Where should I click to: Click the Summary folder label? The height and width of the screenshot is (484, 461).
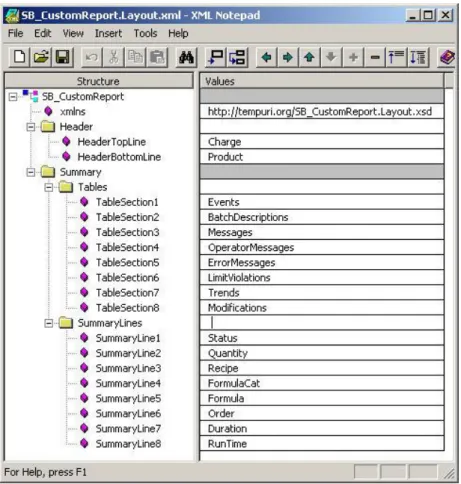80,172
